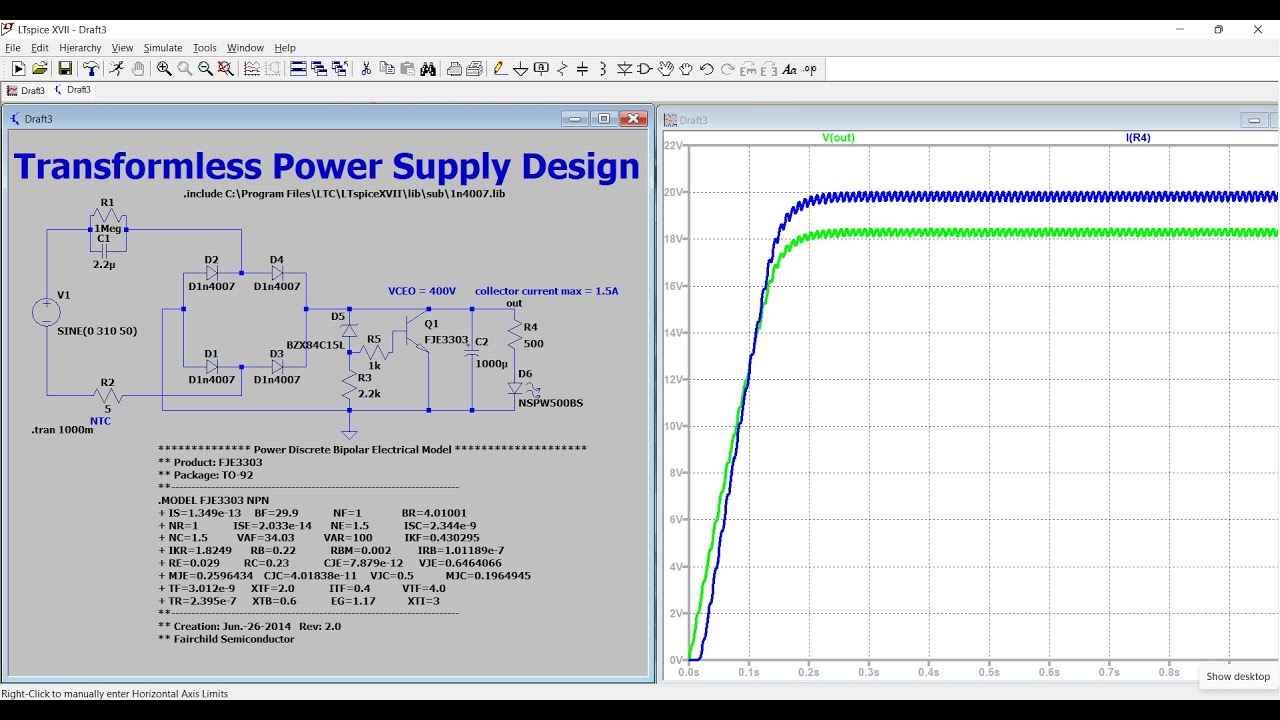Open the Hierarchy menu
The height and width of the screenshot is (720, 1280).
tap(80, 48)
